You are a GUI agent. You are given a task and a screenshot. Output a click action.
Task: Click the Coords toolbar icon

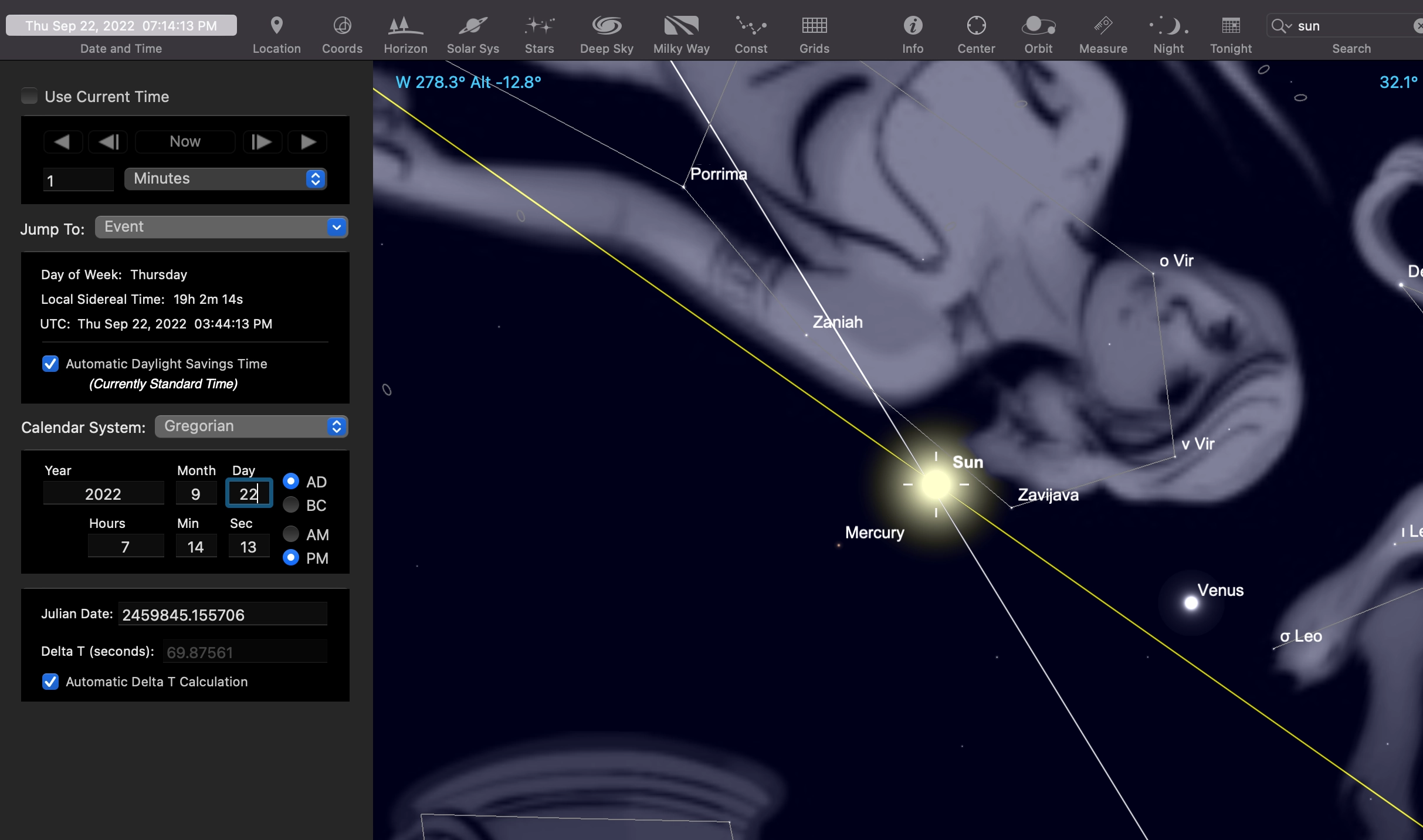point(342,26)
